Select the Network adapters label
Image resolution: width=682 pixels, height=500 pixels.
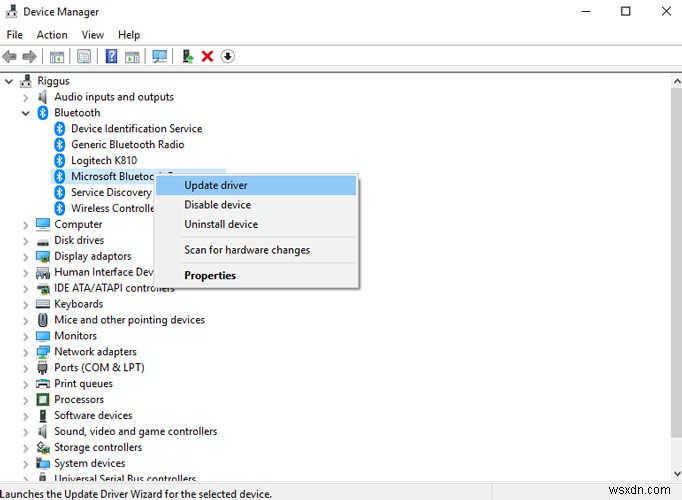pos(95,352)
